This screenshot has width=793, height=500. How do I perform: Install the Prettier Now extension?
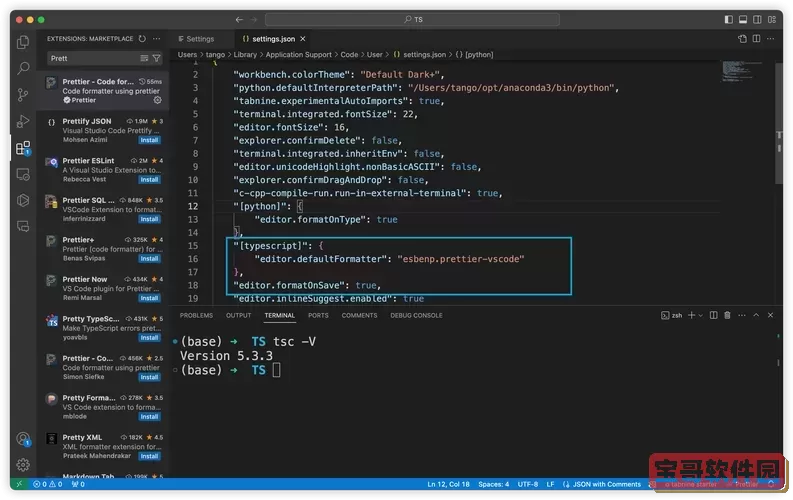coord(149,298)
